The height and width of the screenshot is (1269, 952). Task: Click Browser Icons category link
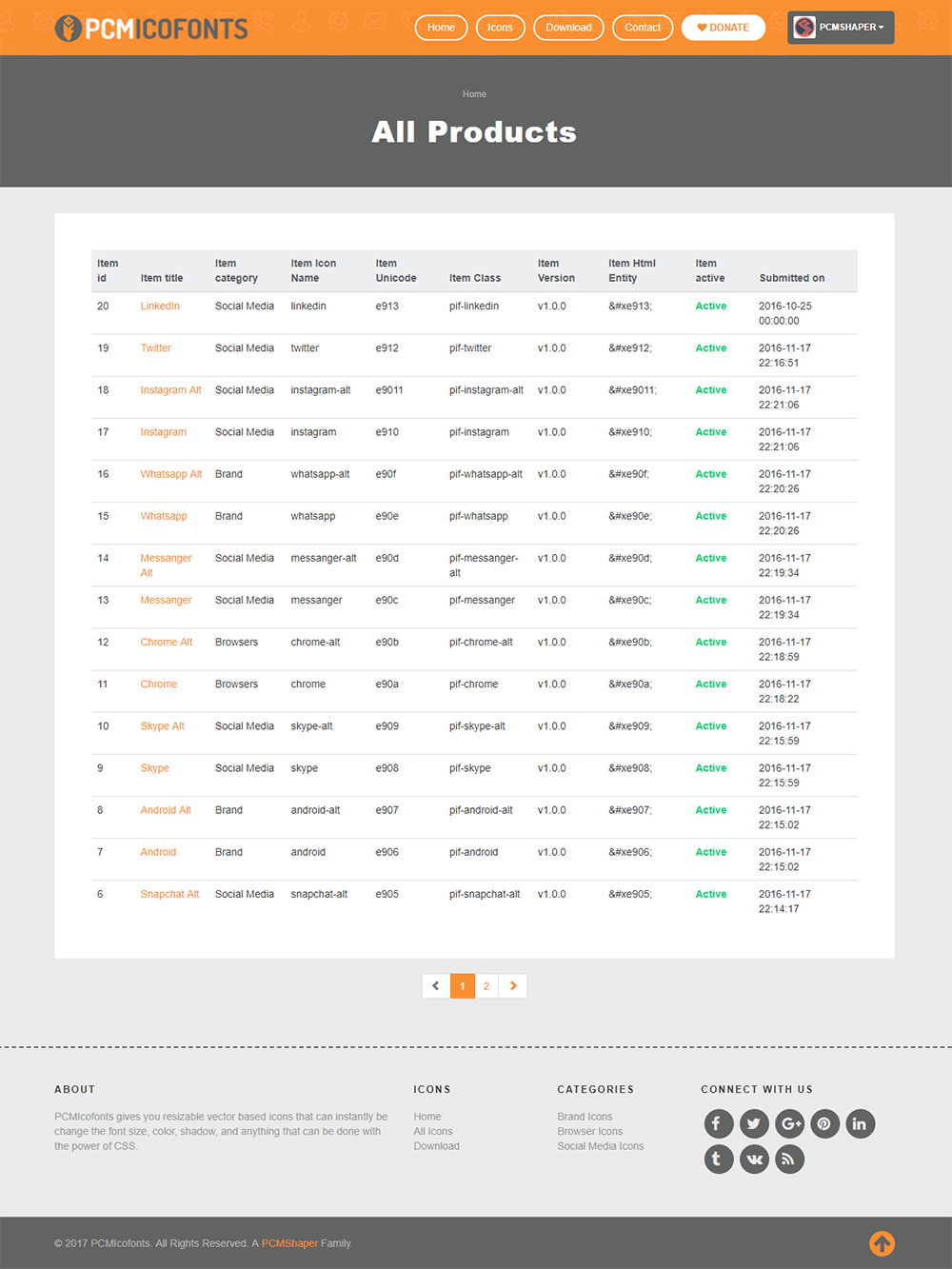click(x=589, y=1131)
